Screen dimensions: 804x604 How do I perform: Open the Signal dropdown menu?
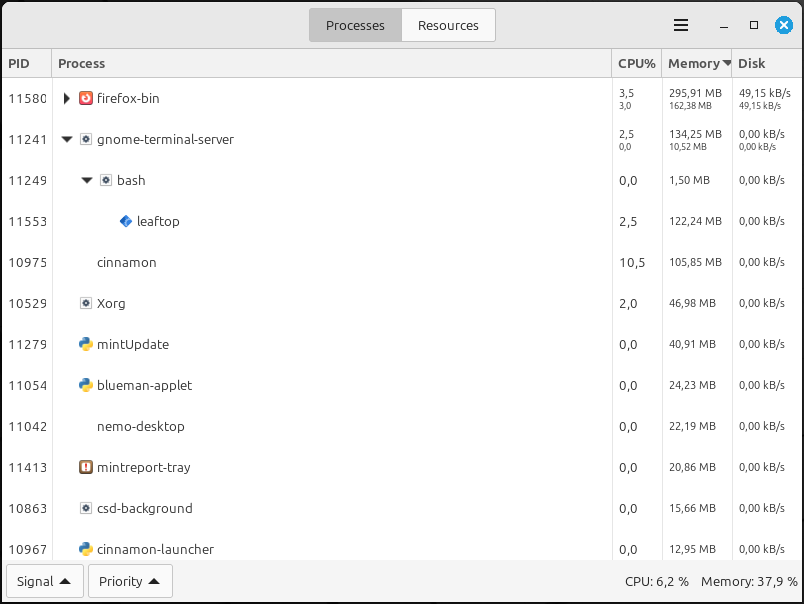point(45,581)
